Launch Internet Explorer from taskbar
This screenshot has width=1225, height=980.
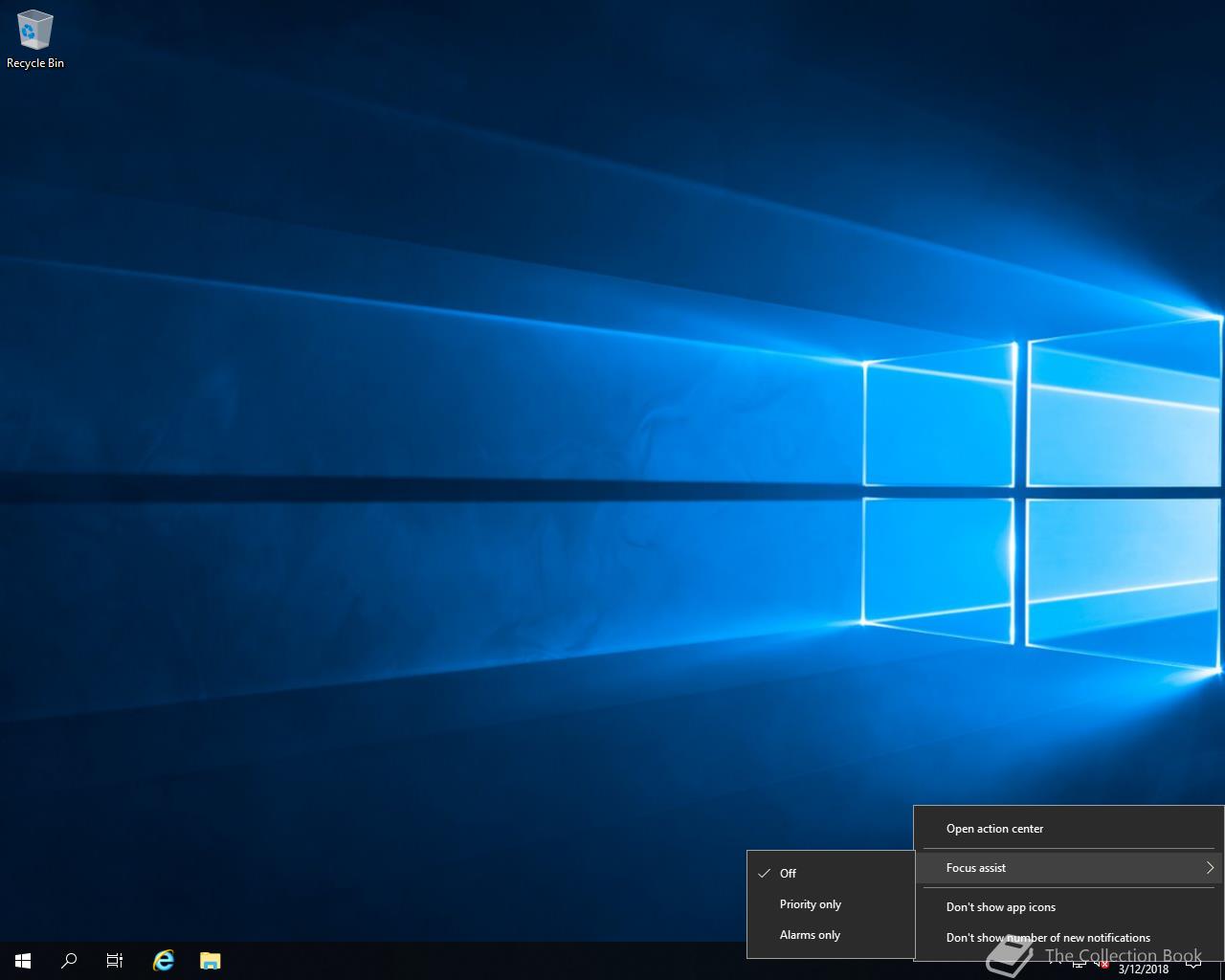(x=164, y=960)
